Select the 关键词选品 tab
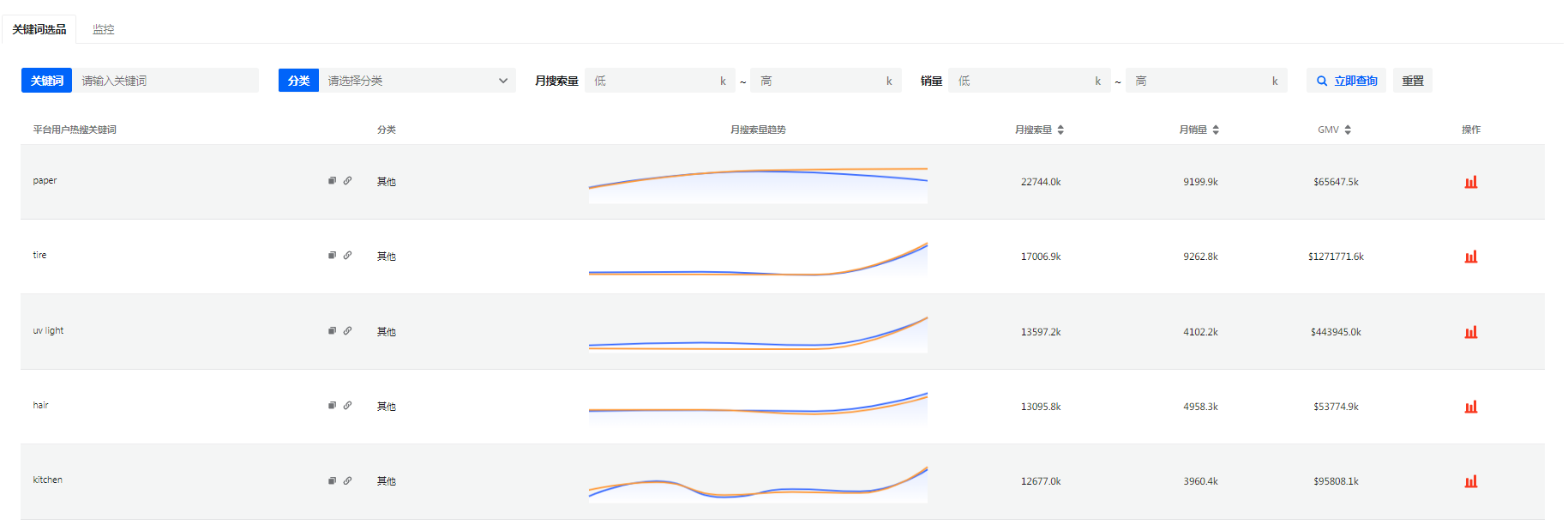 click(39, 29)
